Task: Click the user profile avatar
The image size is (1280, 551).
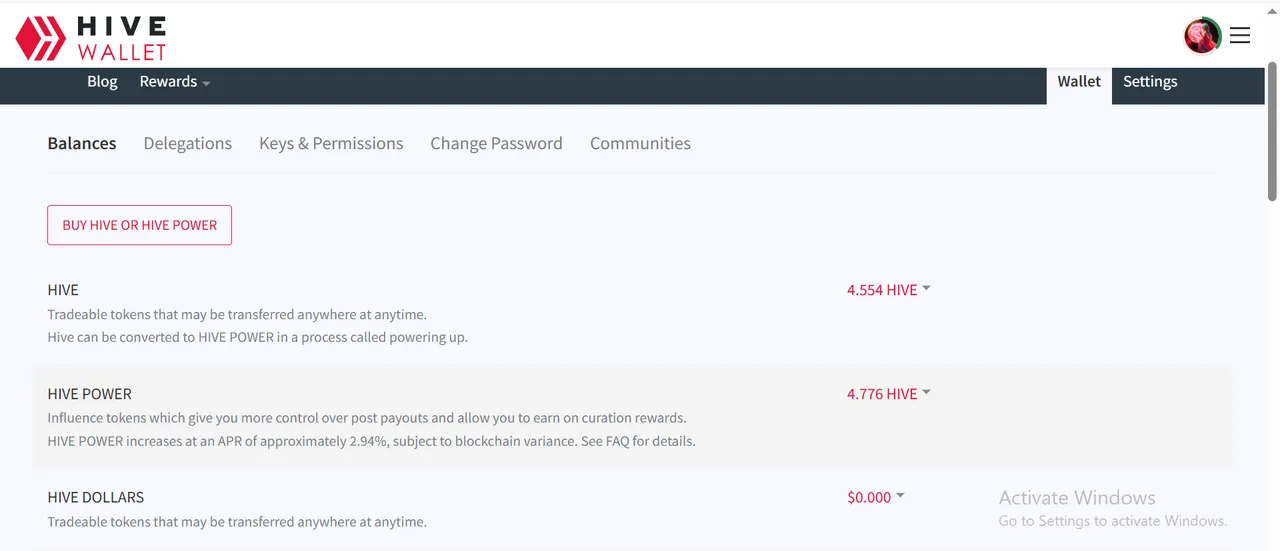Action: tap(1202, 36)
